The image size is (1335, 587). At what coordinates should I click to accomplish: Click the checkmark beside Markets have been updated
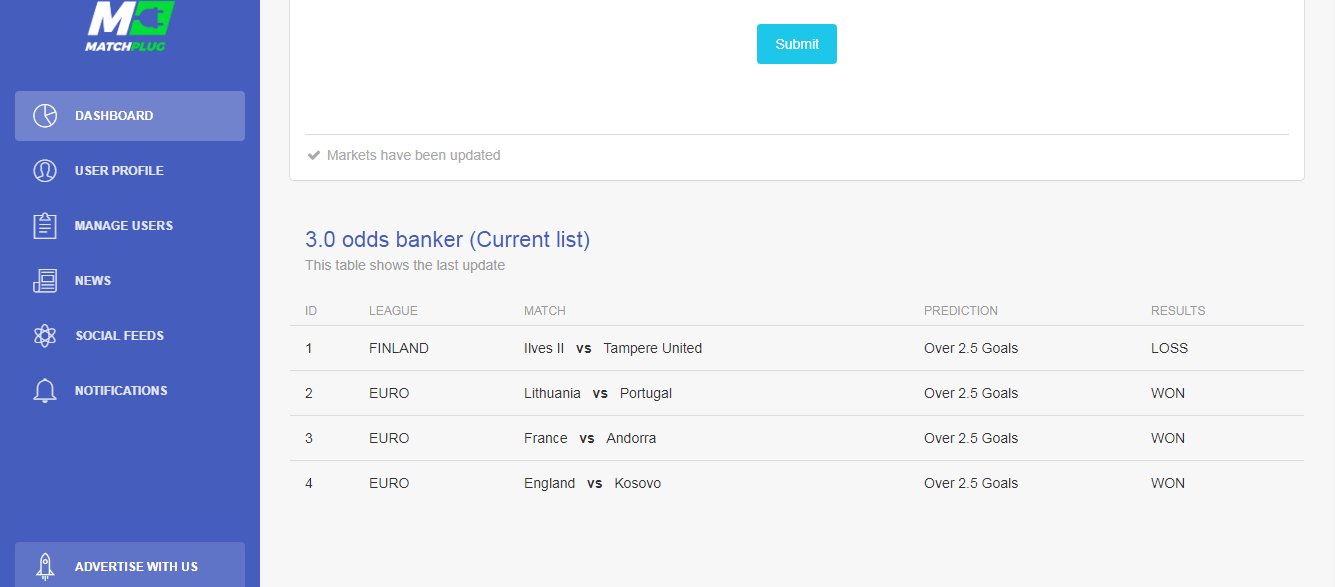[314, 155]
